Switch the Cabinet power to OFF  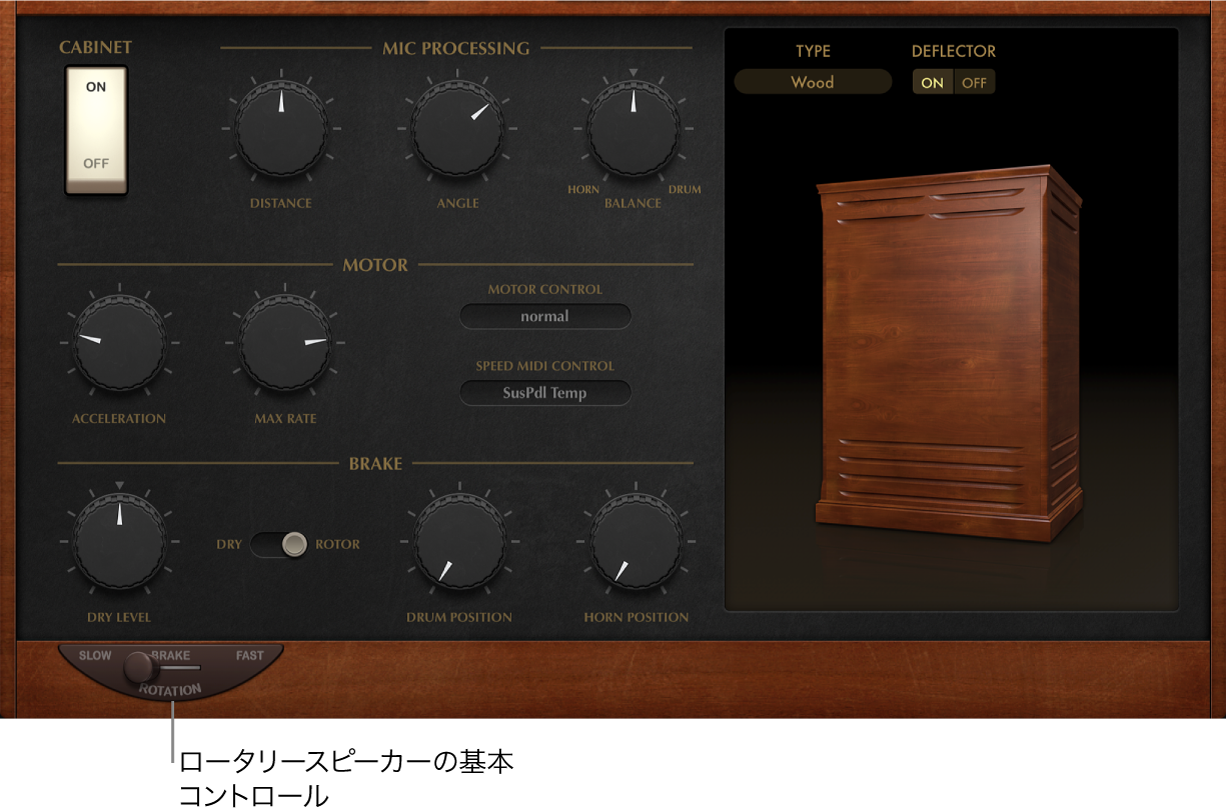point(96,160)
